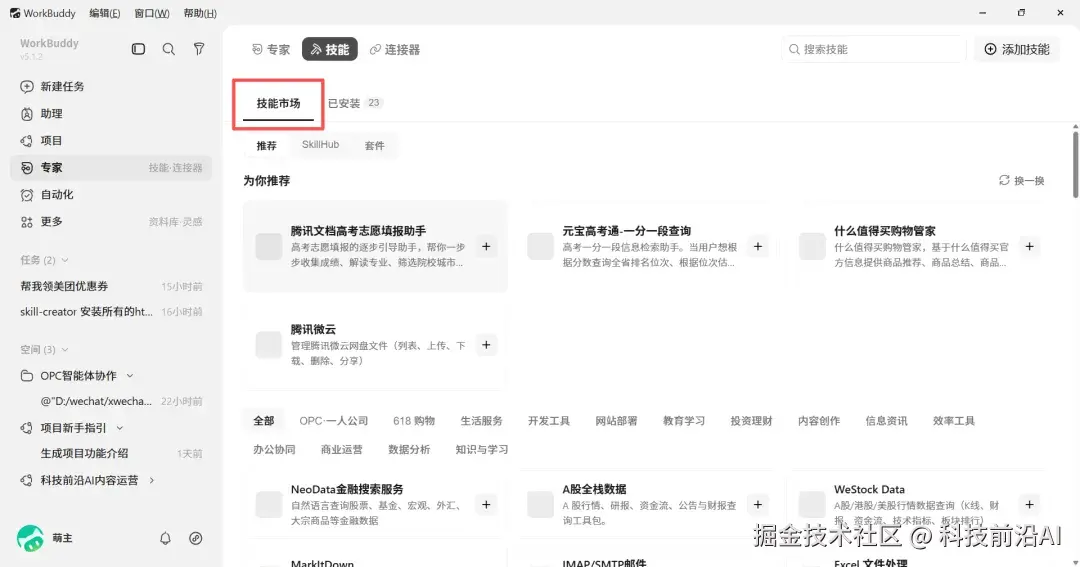
Task: Select the 已安装 tab
Action: (x=354, y=103)
